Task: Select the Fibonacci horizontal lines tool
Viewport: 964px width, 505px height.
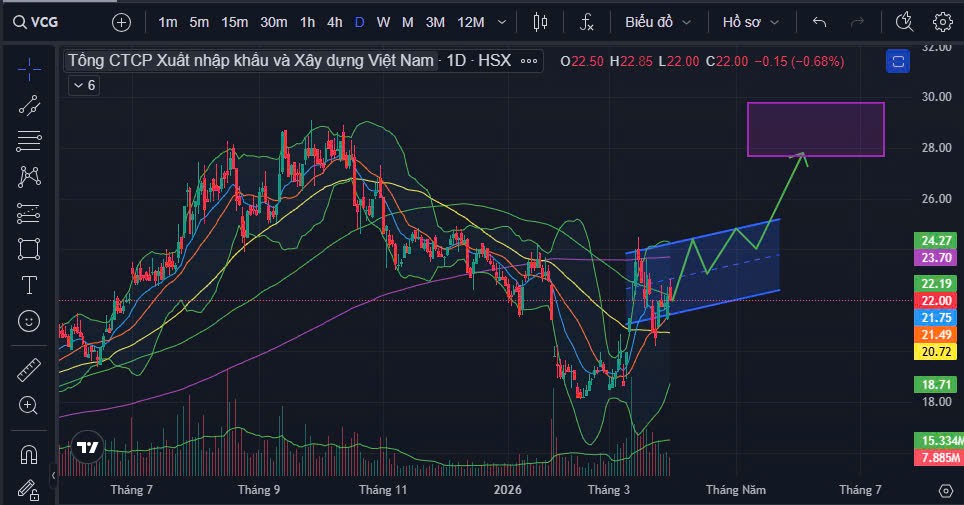Action: (29, 141)
